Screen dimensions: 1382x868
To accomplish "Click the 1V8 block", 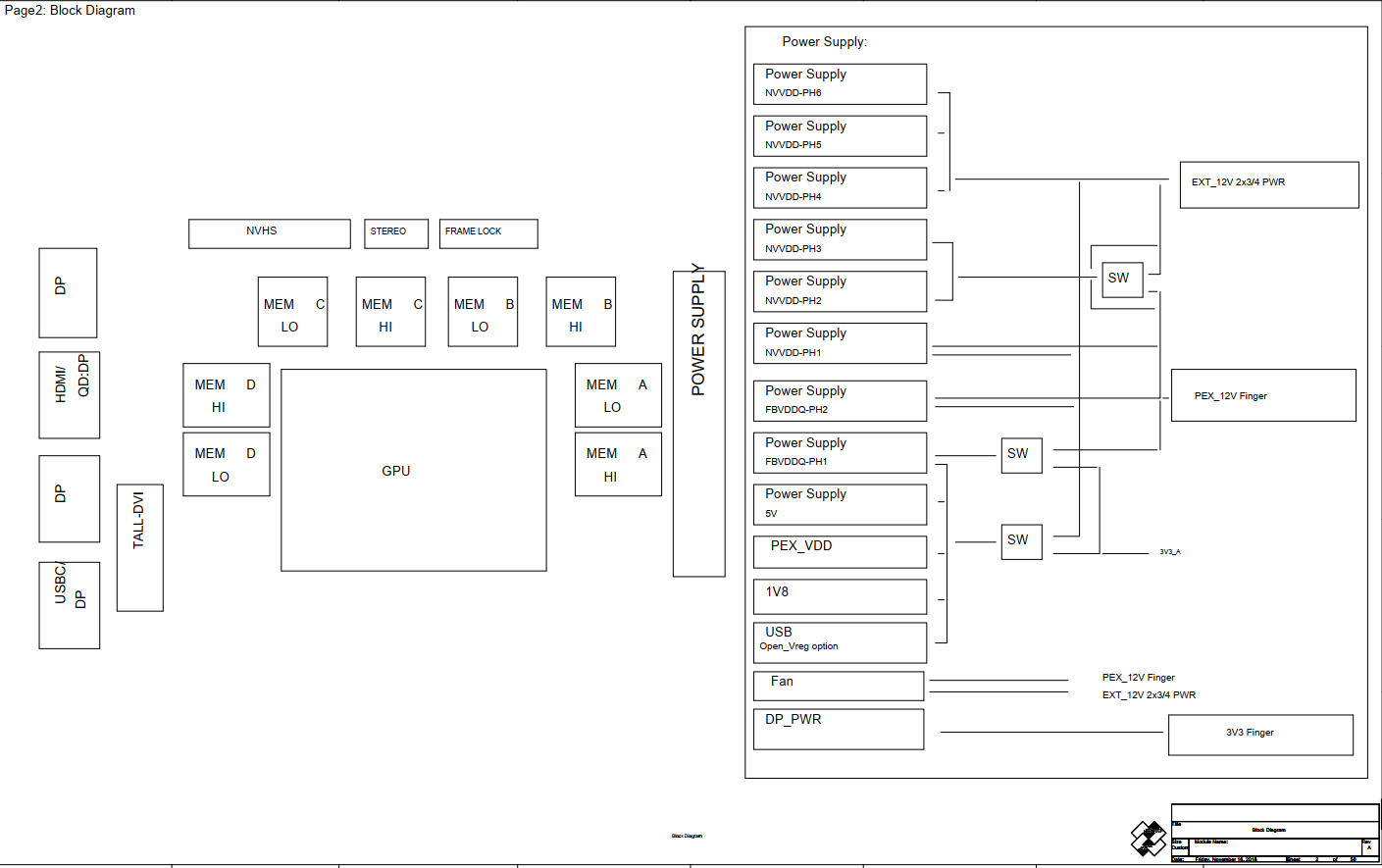I will [840, 596].
